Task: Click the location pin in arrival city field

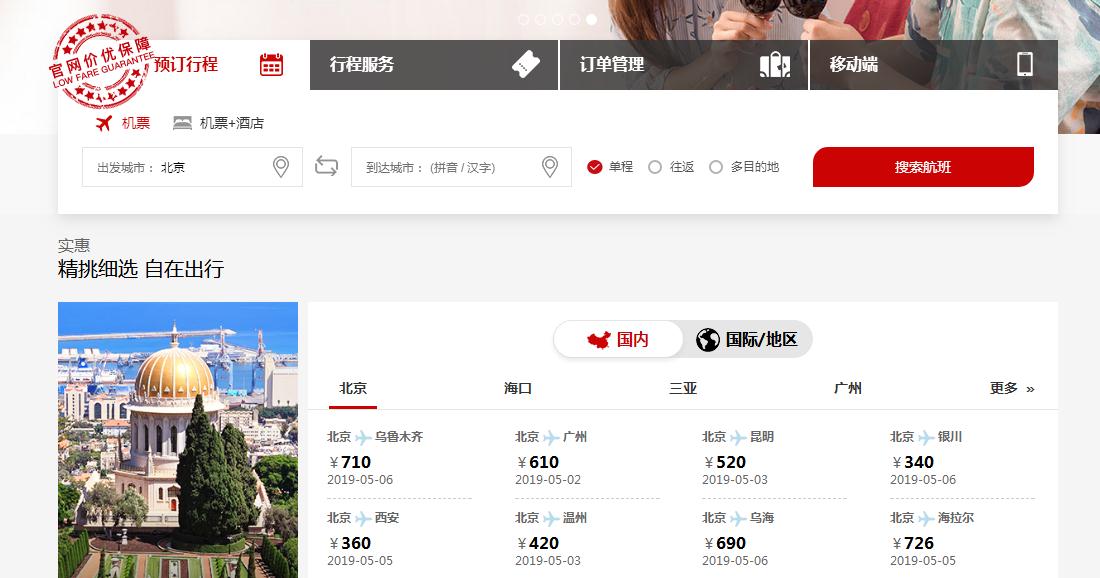Action: click(x=548, y=166)
